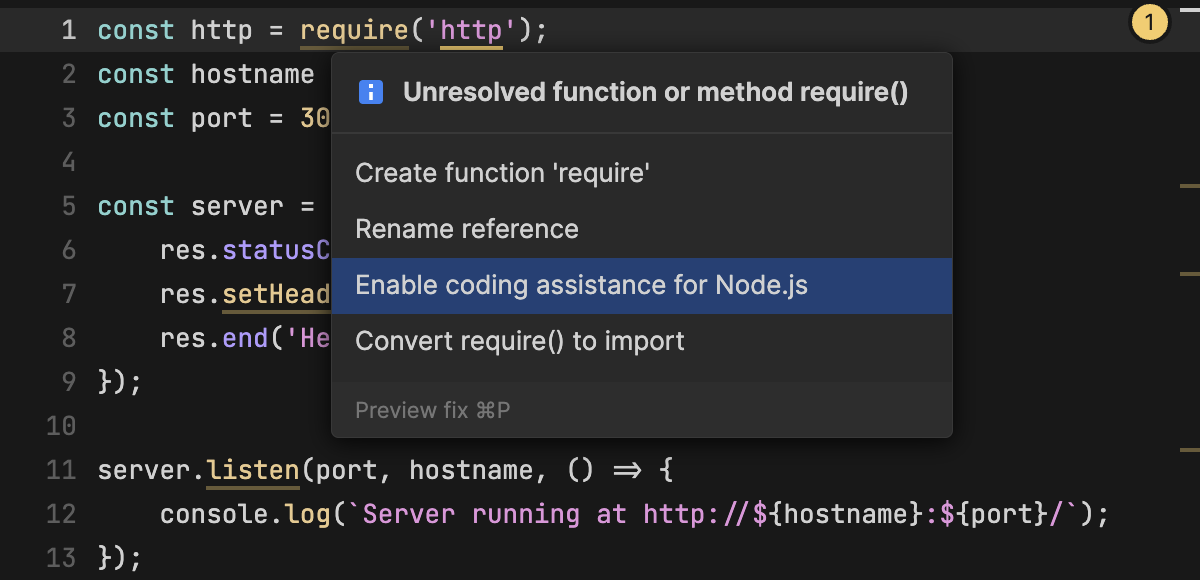Viewport: 1200px width, 580px height.
Task: Click line number 11 in the gutter
Action: pos(61,469)
